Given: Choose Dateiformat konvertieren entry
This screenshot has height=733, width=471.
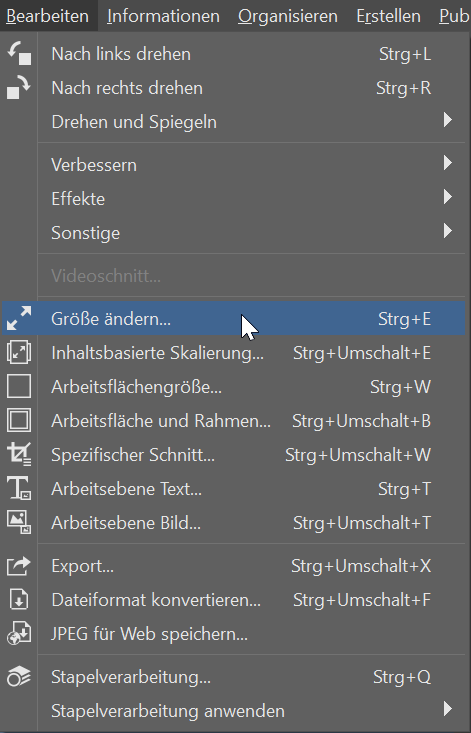Looking at the screenshot, I should coord(234,600).
